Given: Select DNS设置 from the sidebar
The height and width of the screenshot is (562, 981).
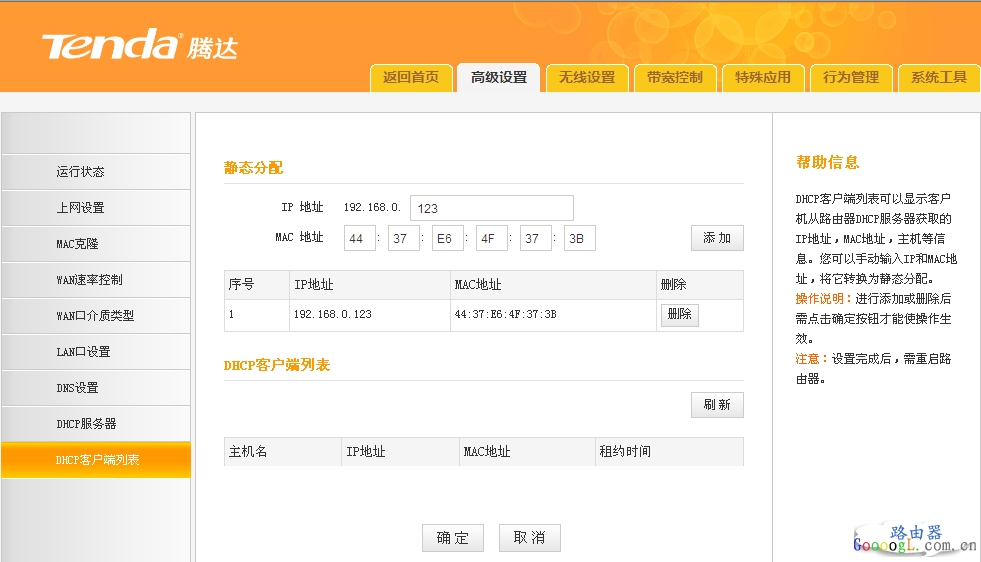Looking at the screenshot, I should [77, 388].
